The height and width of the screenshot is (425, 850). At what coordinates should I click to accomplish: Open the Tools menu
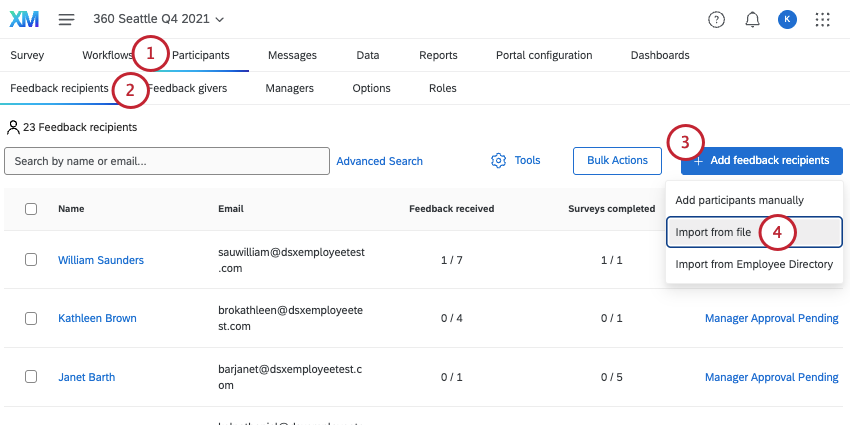[516, 160]
